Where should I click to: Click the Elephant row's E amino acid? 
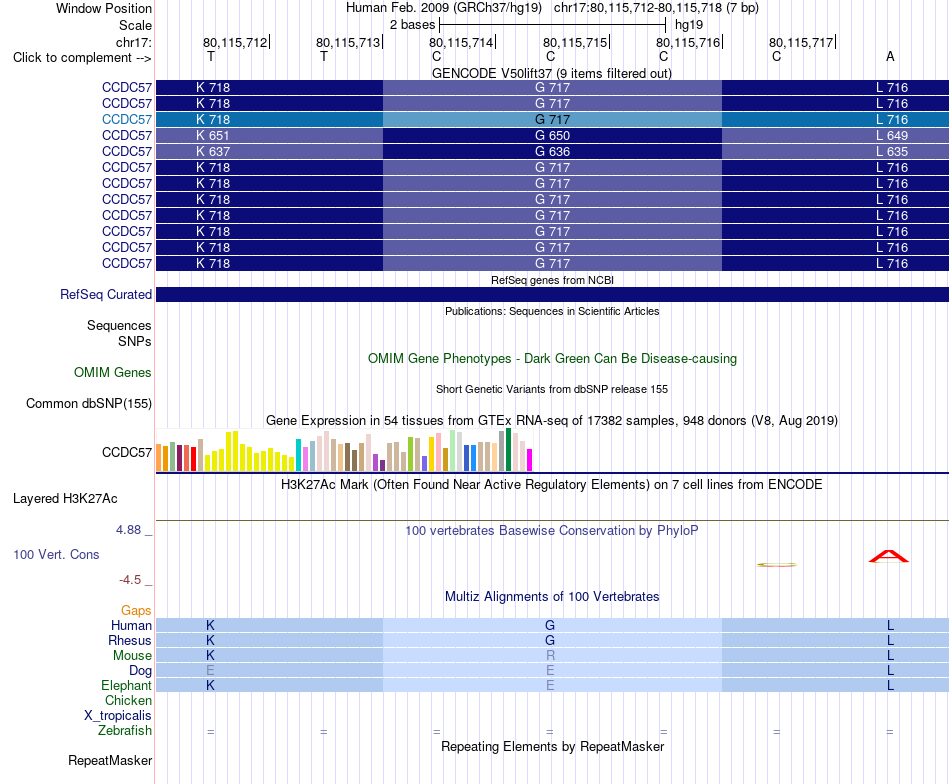pyautogui.click(x=550, y=685)
